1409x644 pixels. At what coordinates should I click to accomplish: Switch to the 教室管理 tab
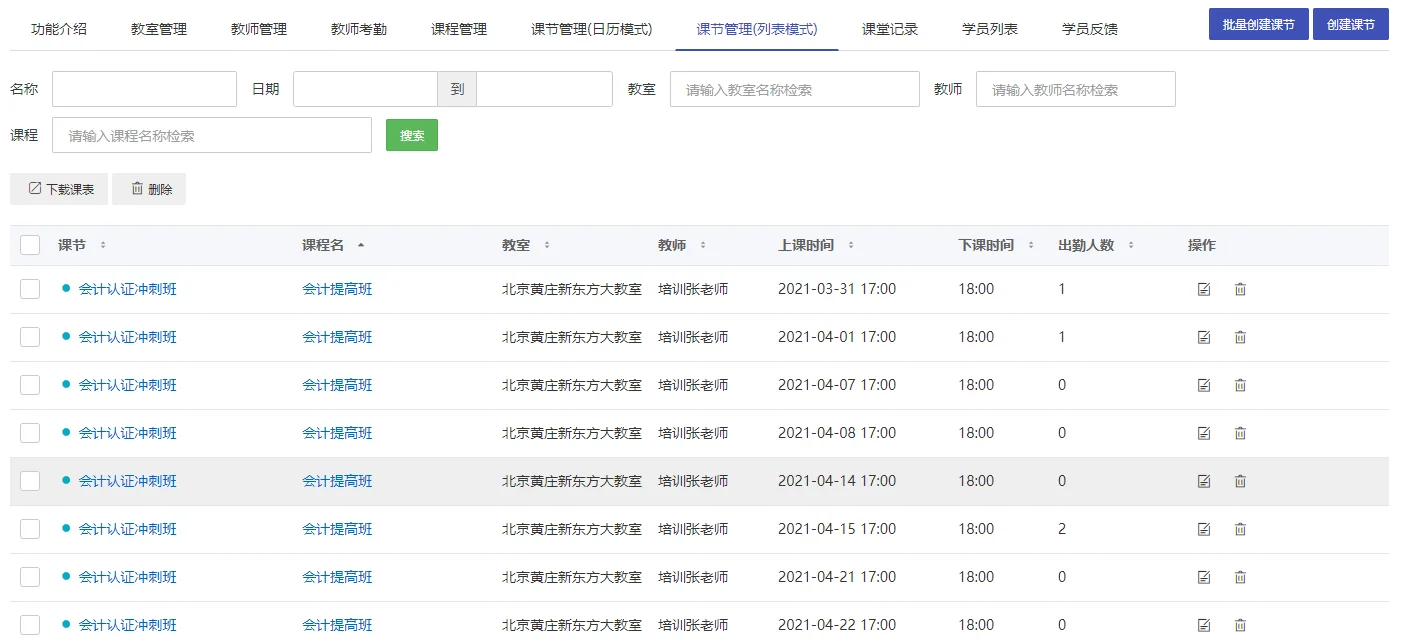pos(159,29)
